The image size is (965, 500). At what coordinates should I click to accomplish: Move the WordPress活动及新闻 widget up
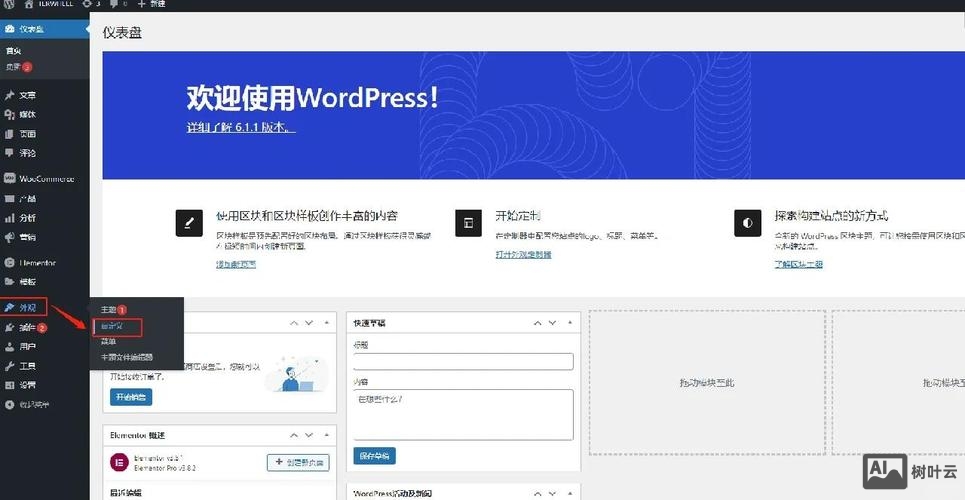538,493
